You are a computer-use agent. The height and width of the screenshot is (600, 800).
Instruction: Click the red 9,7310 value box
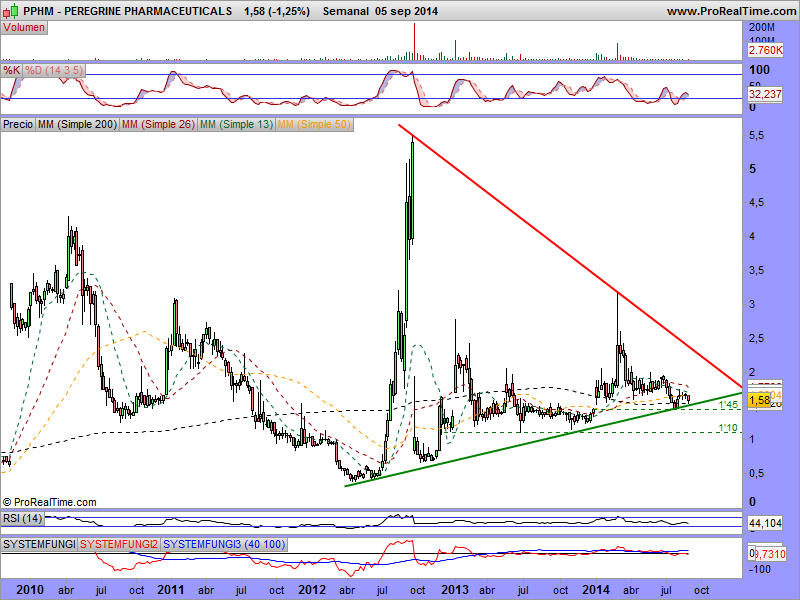(x=770, y=554)
